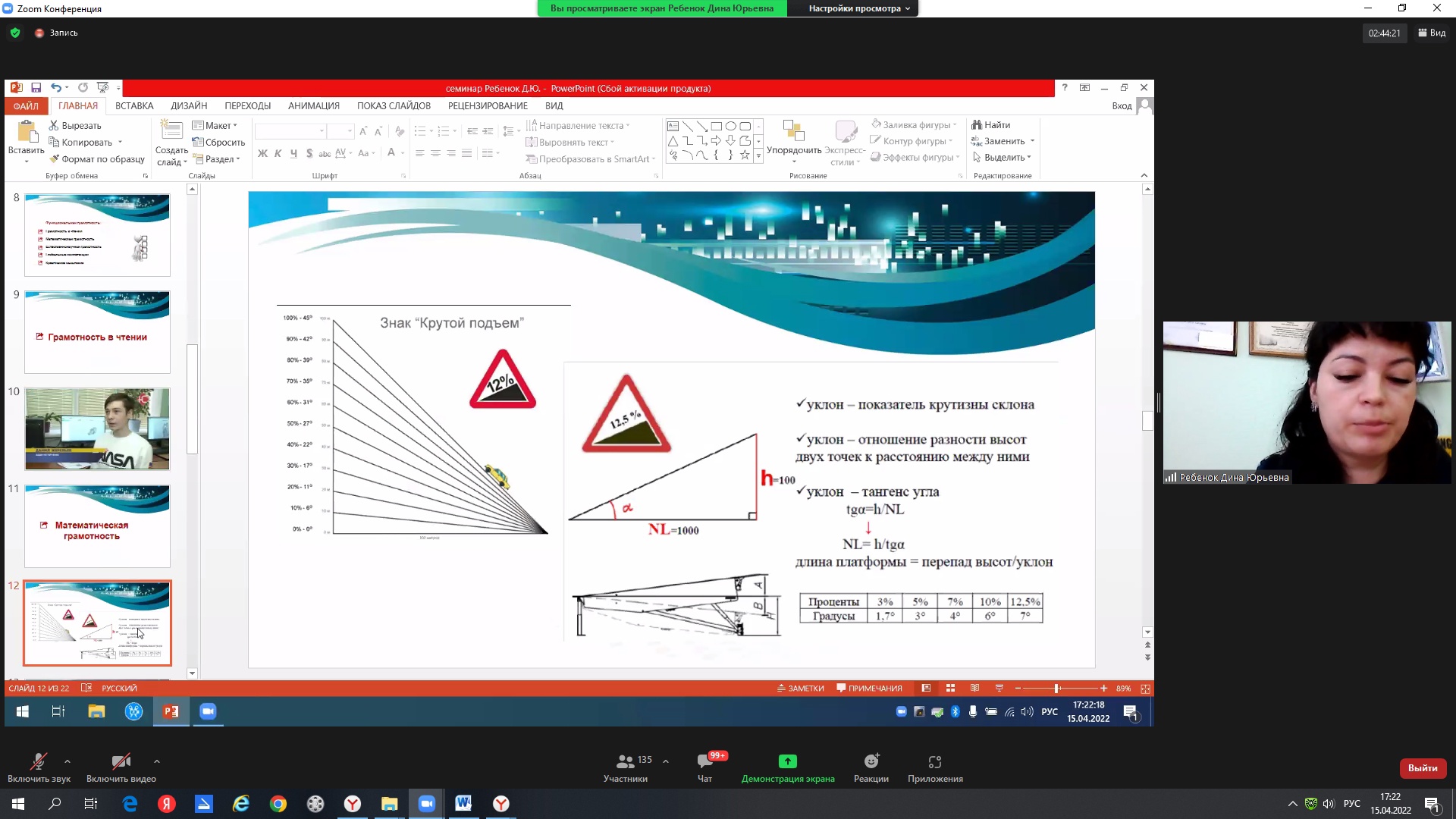The width and height of the screenshot is (1456, 819).
Task: Click the encryption shield icon
Action: [x=15, y=33]
